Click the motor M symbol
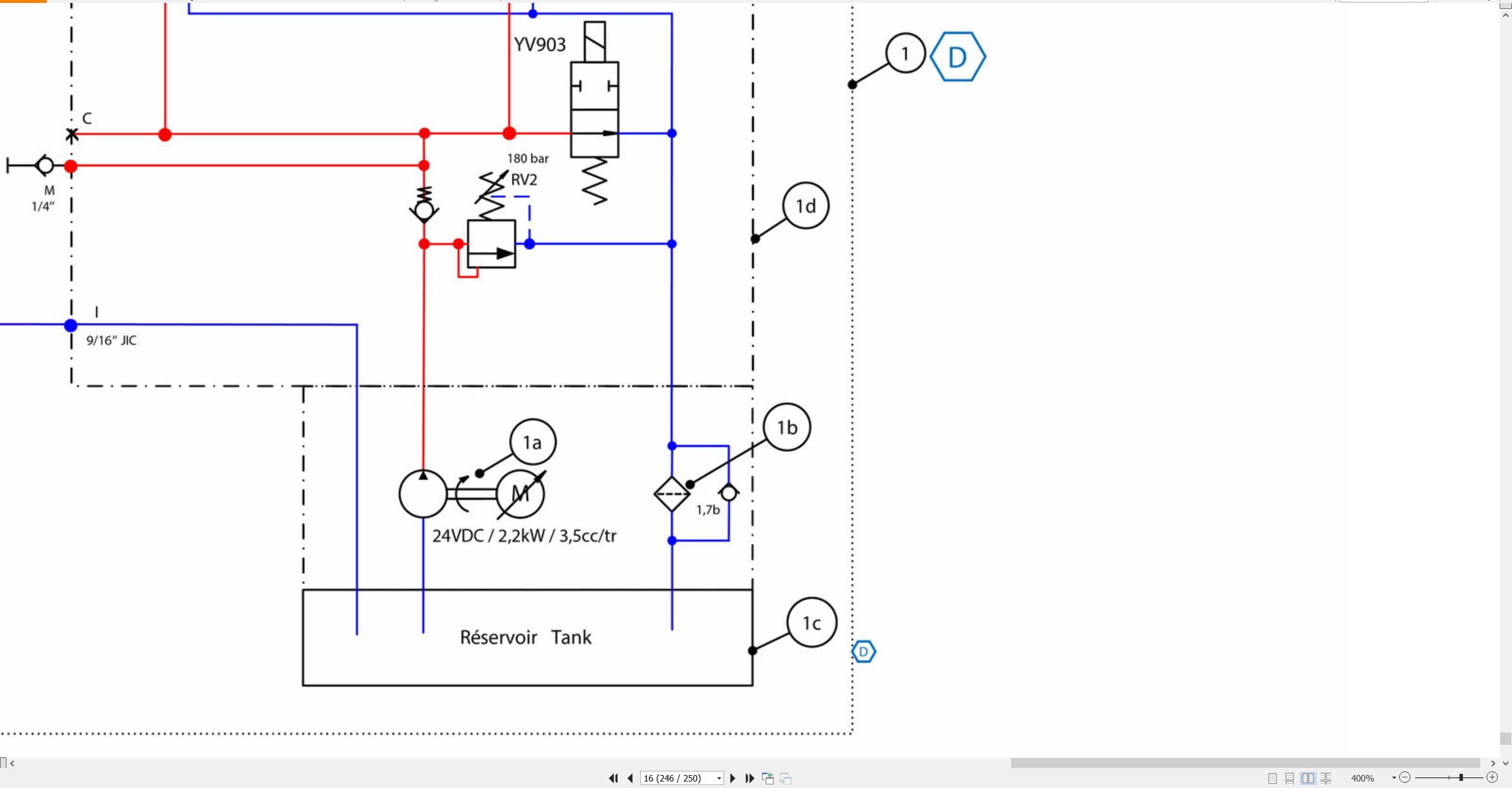Screen dimensions: 1512x788 (x=520, y=493)
